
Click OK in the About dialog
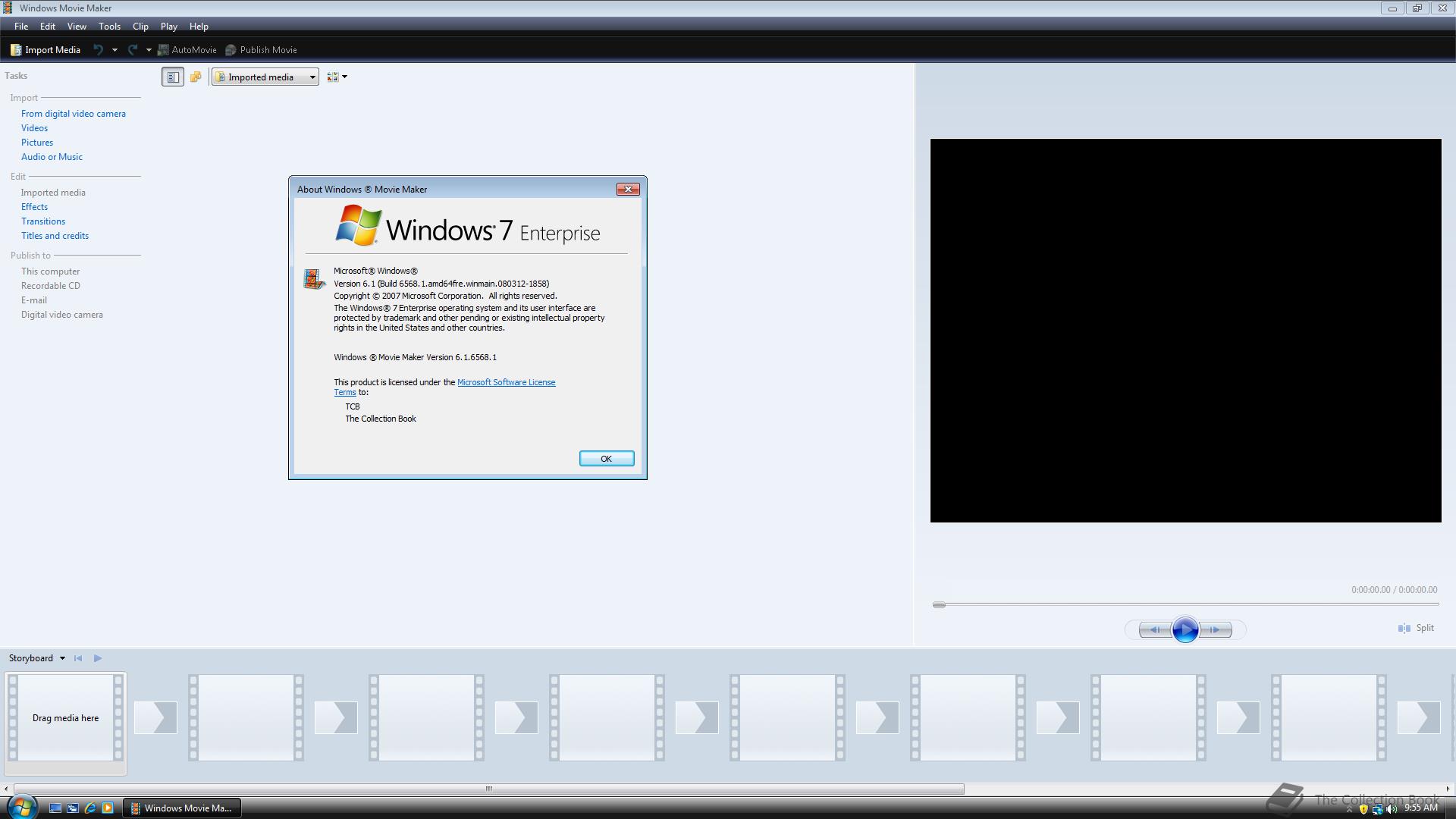coord(607,459)
